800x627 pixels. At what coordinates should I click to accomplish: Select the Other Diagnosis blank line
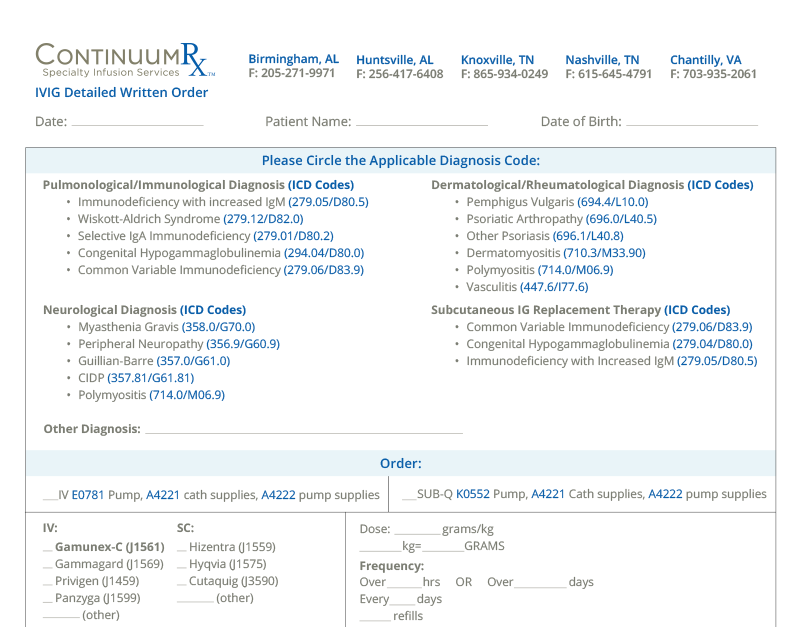coord(304,429)
